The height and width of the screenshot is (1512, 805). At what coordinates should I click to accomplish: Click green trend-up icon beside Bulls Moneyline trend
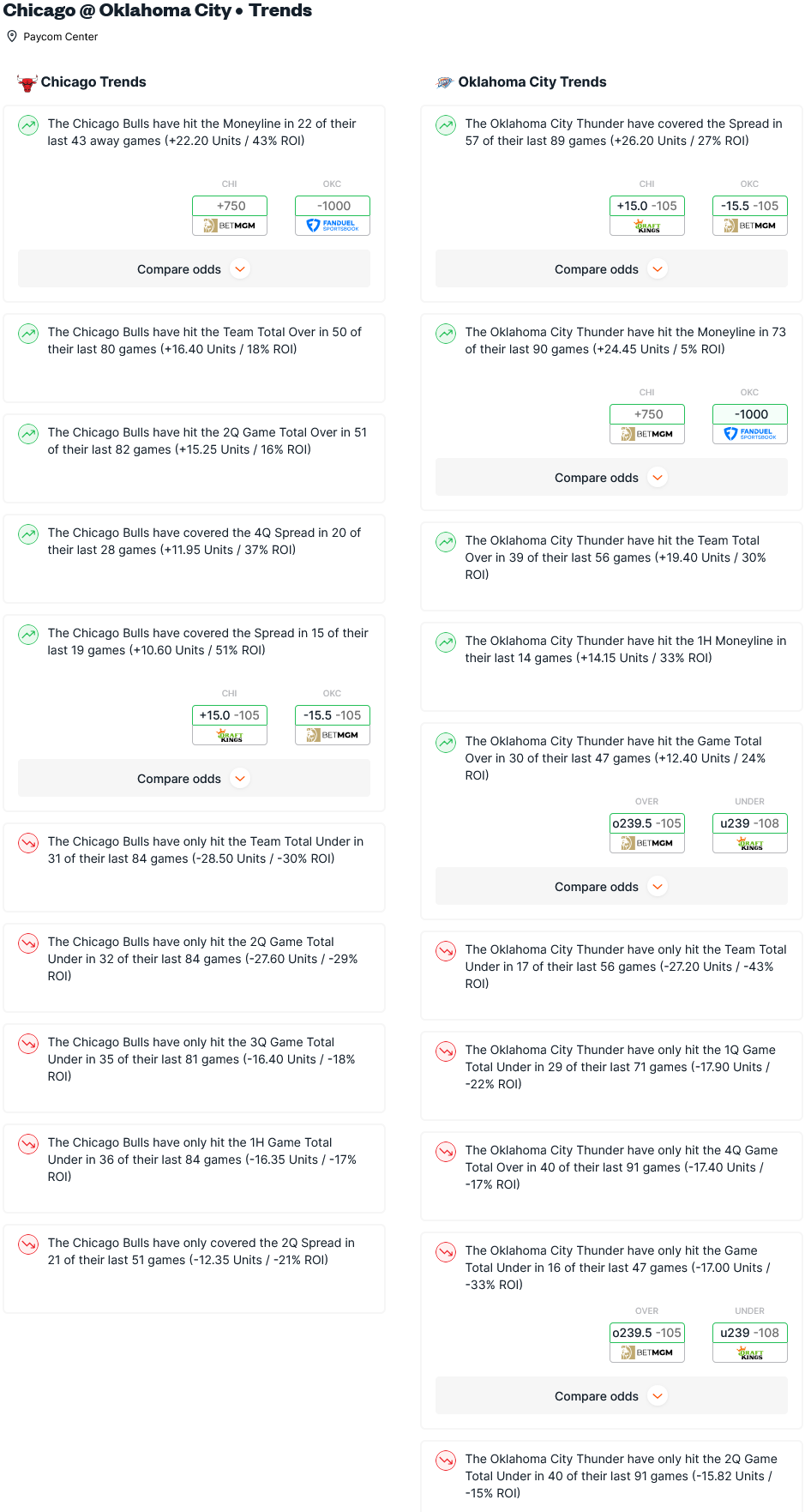pyautogui.click(x=28, y=125)
